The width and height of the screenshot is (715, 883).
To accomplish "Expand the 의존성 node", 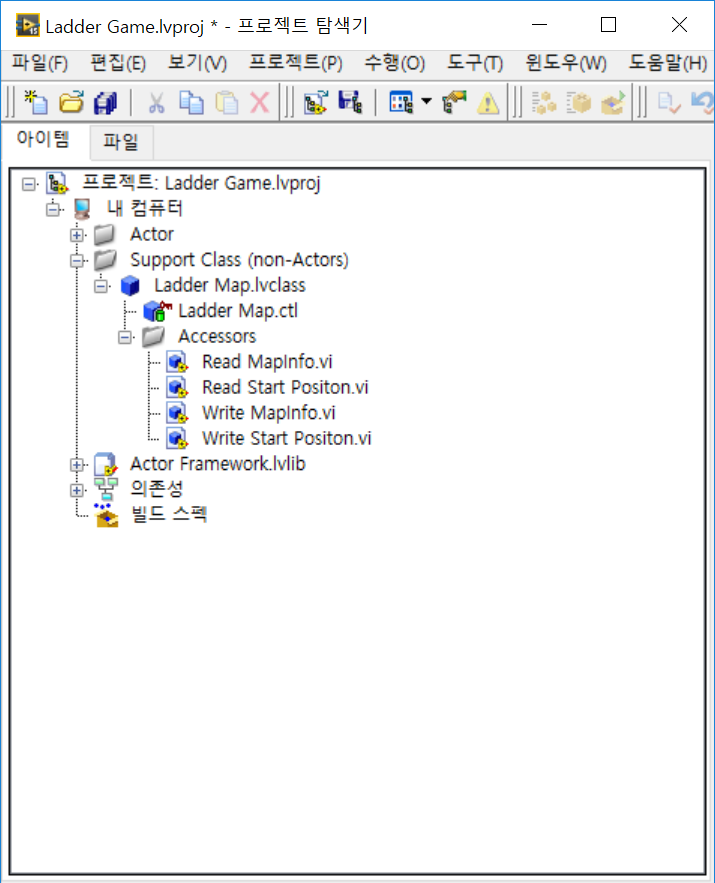I will [77, 490].
